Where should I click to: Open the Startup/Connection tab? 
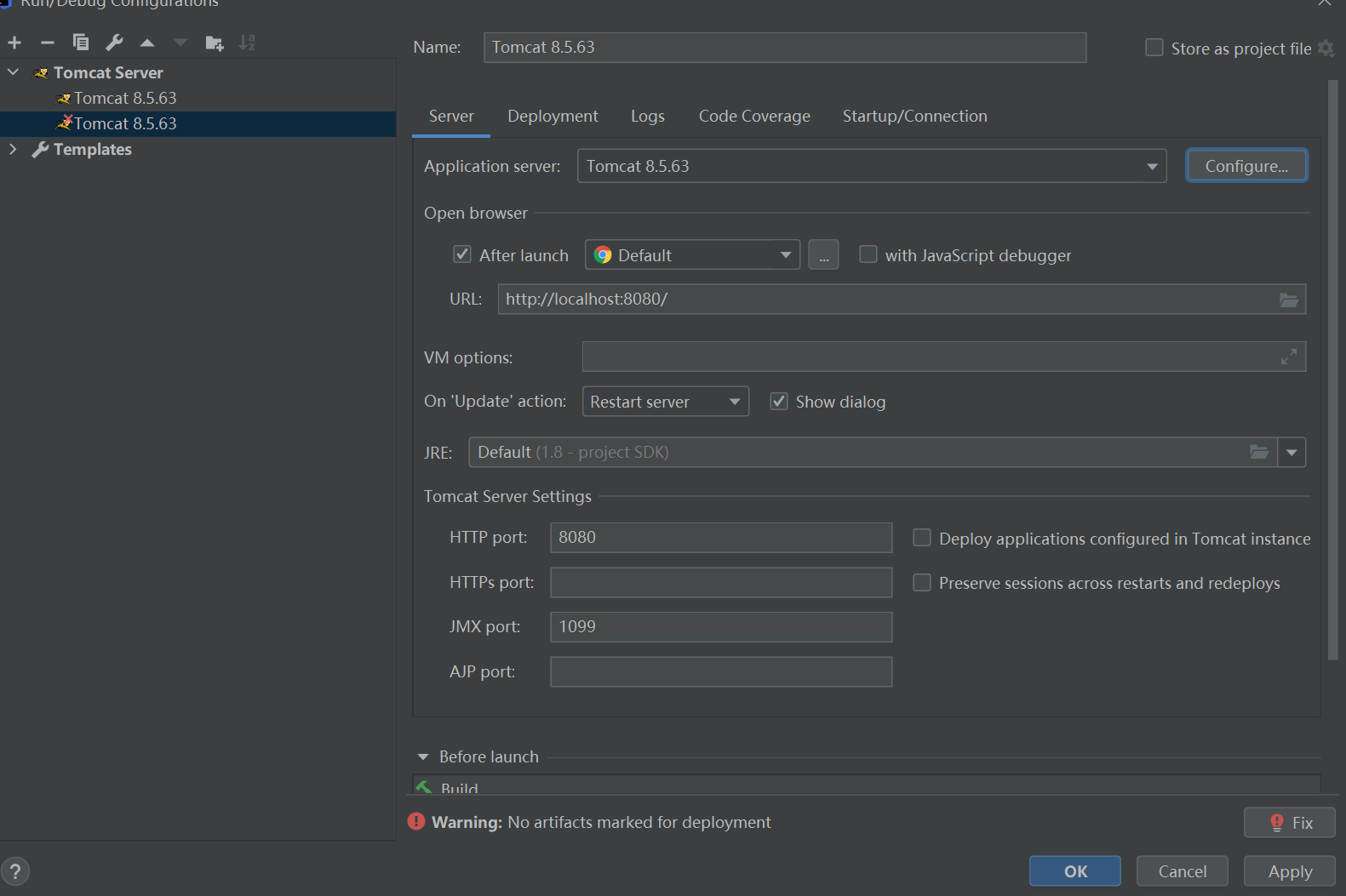pyautogui.click(x=914, y=117)
